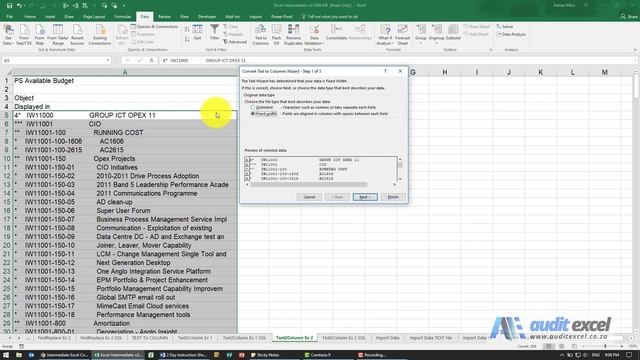Open Advanced filter options
The height and width of the screenshot is (360, 640).
[235, 42]
